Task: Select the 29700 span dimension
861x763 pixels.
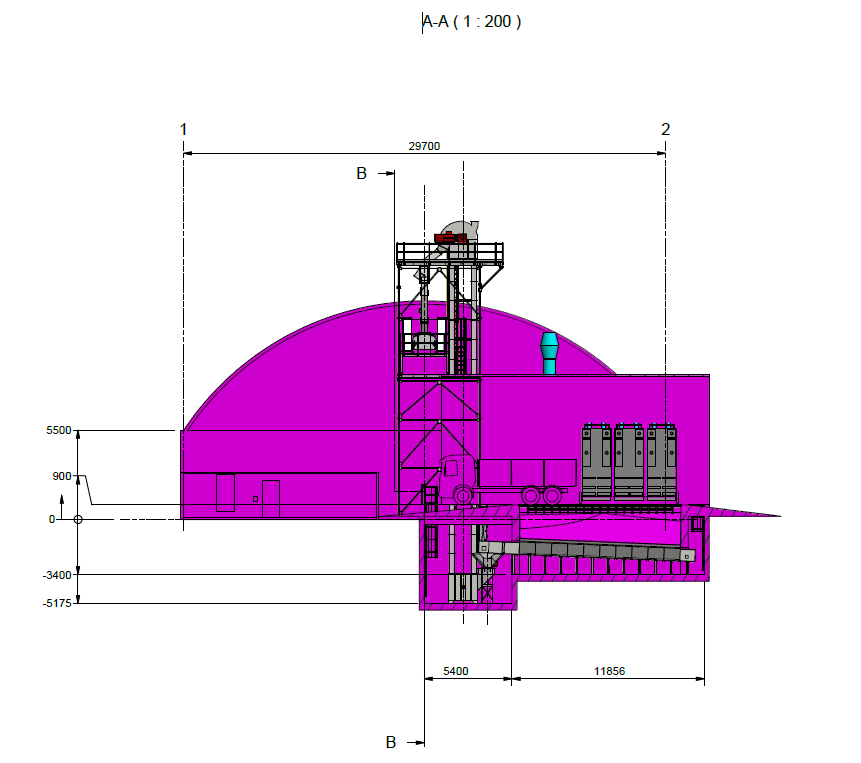Action: point(424,146)
